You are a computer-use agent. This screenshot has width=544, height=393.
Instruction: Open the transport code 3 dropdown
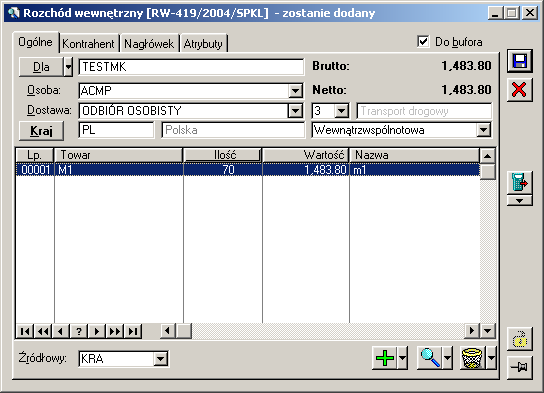coord(342,111)
